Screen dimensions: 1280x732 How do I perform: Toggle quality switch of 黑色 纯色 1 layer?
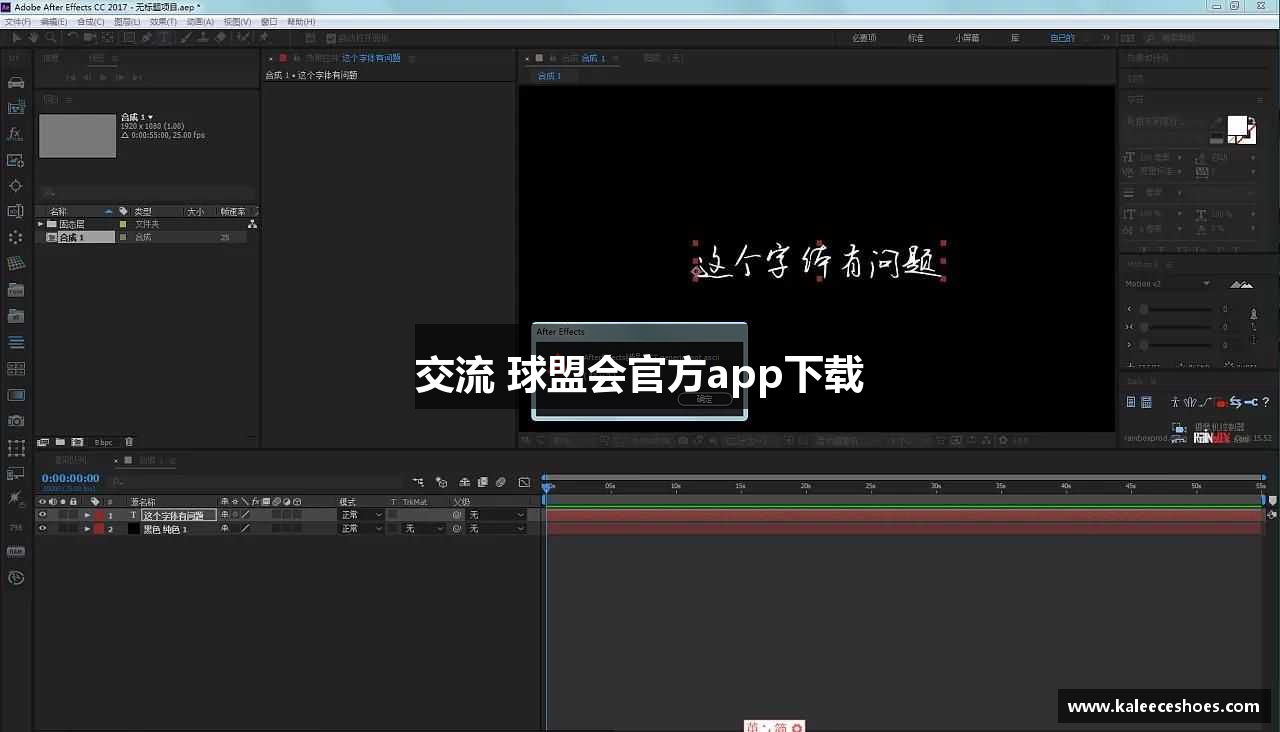245,528
